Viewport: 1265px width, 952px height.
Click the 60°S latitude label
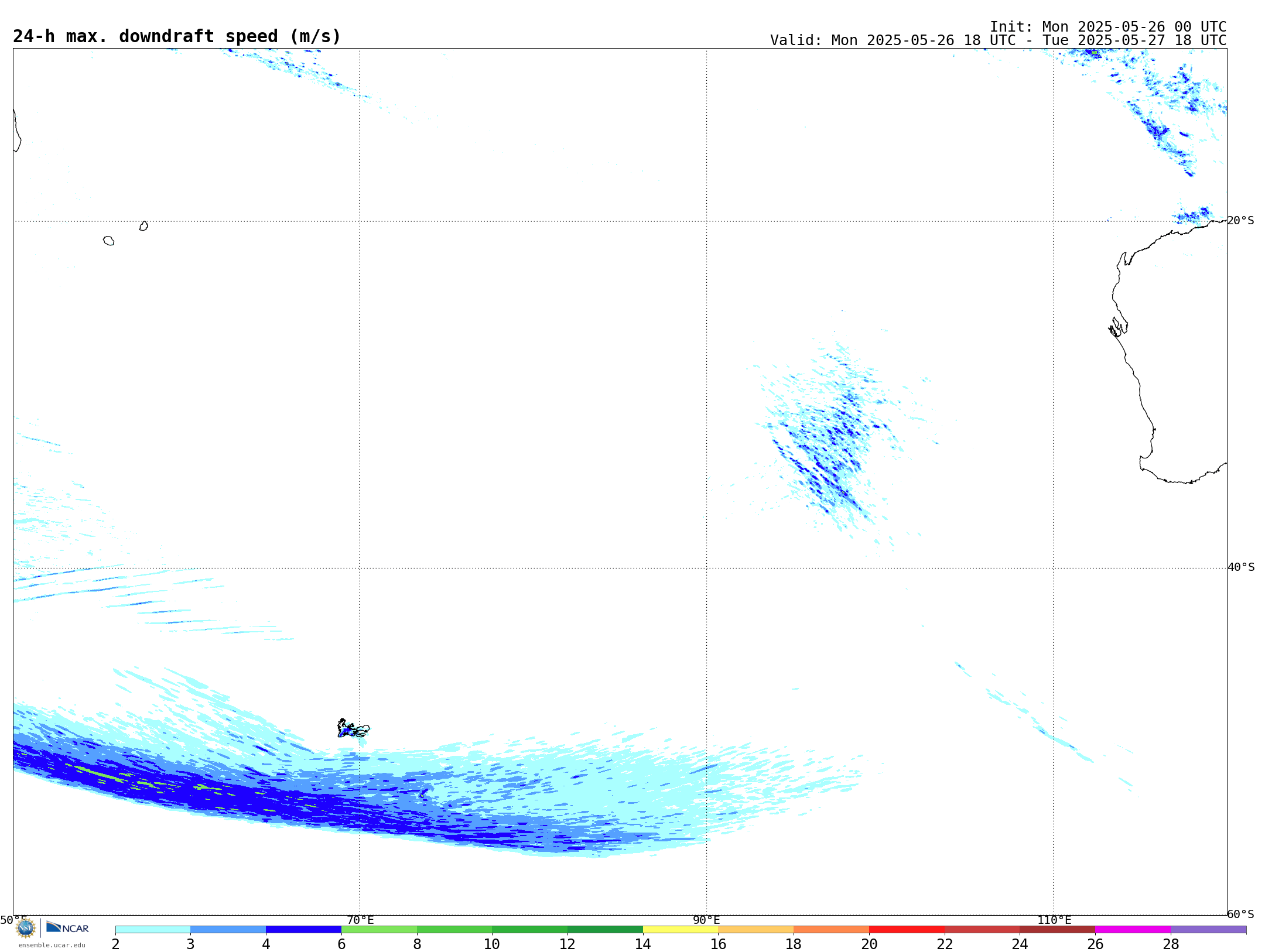1241,914
